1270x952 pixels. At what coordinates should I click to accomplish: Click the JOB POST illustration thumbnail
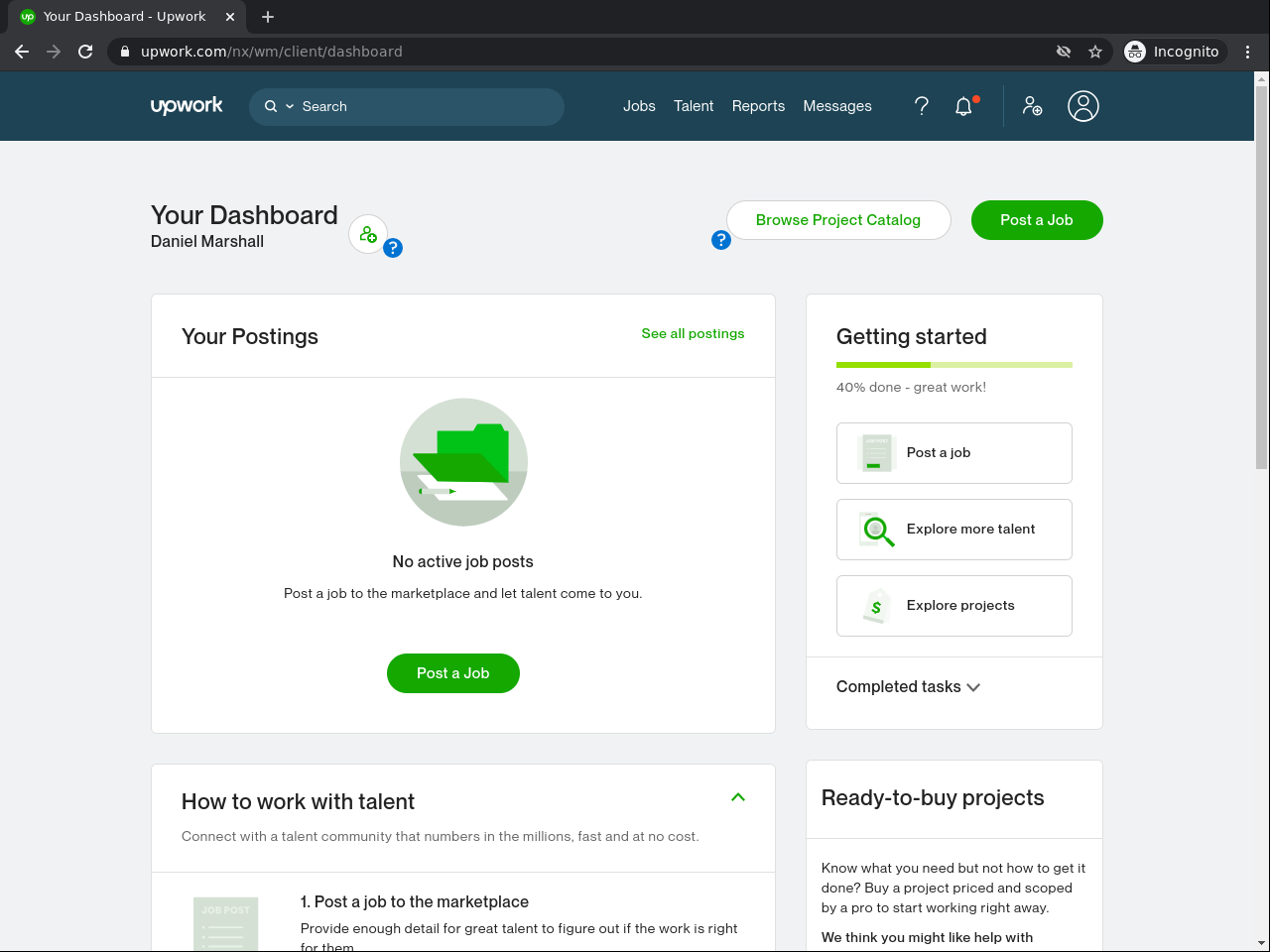pos(225,924)
